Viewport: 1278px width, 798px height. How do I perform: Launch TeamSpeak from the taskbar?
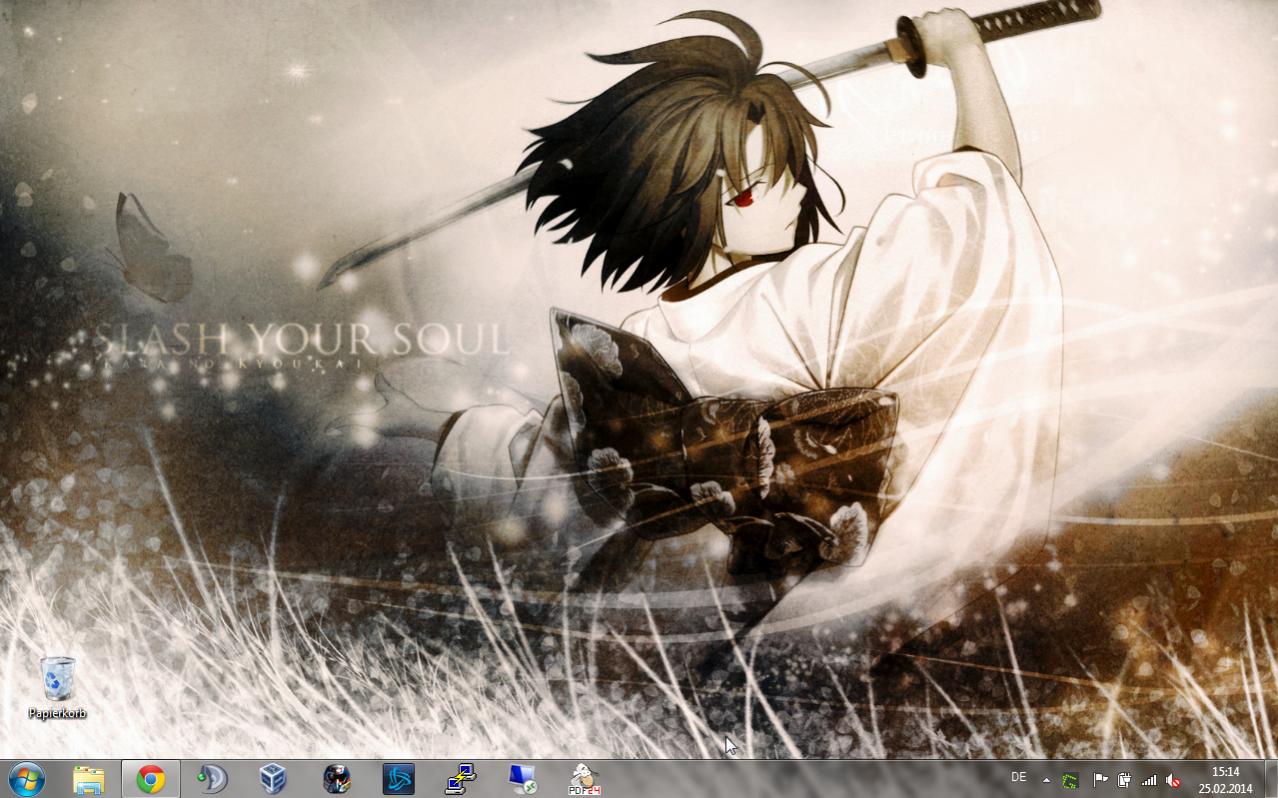[x=212, y=779]
